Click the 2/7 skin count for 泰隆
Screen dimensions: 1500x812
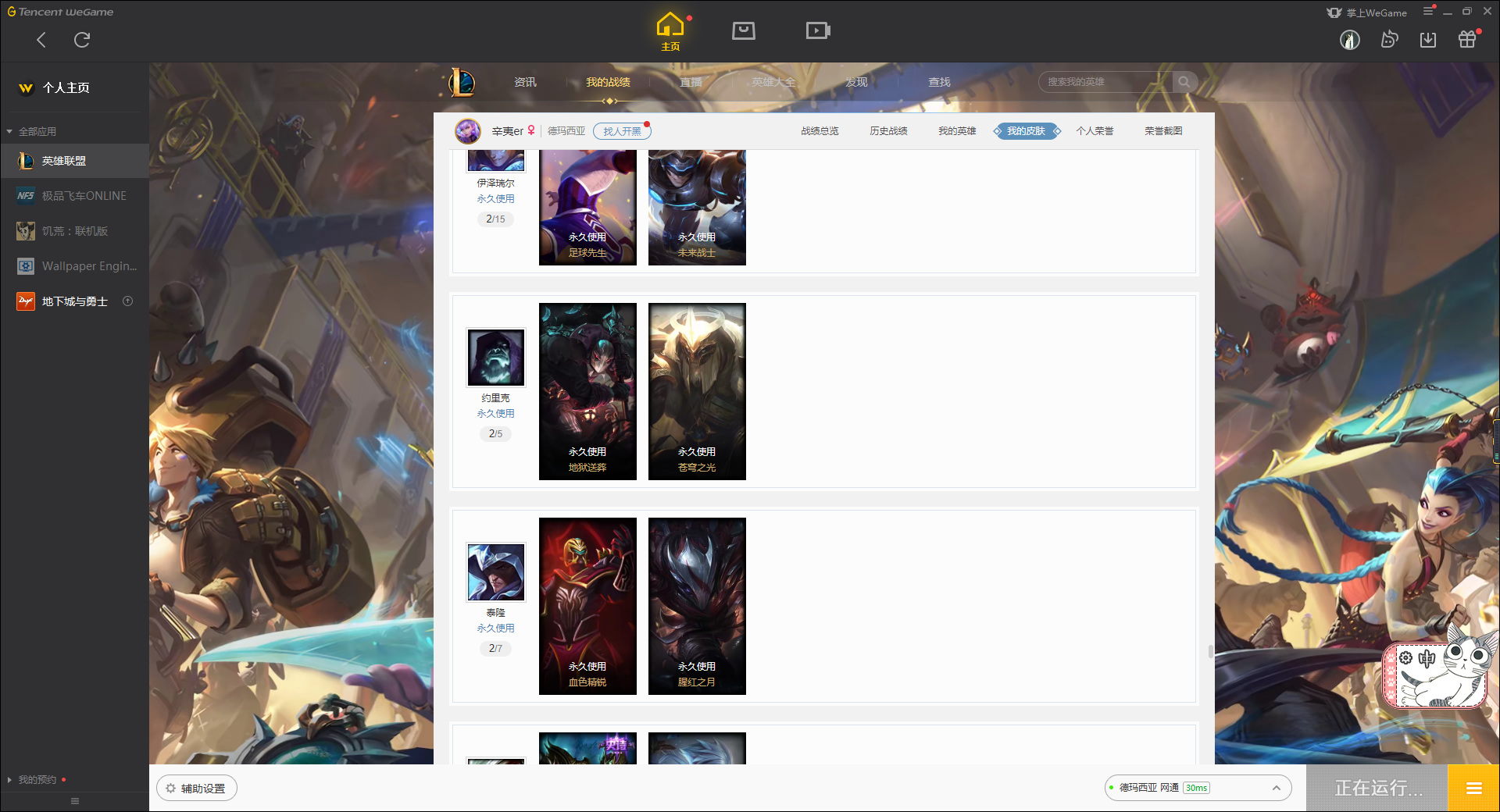point(495,649)
